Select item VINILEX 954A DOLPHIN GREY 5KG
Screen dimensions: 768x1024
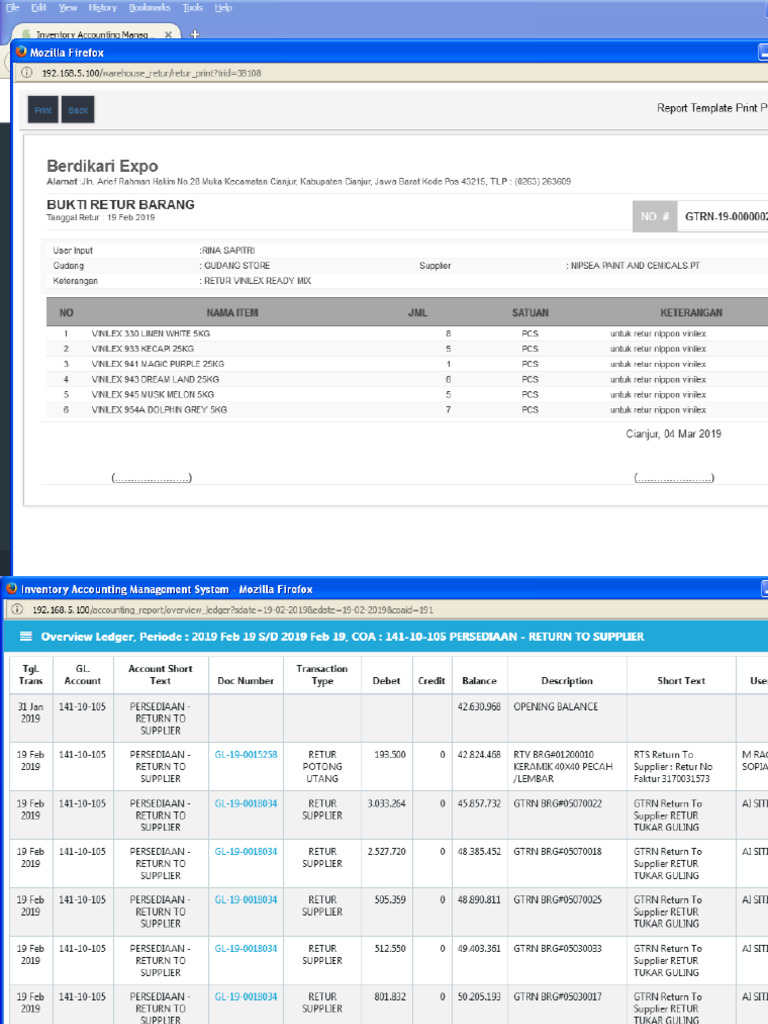click(x=159, y=409)
